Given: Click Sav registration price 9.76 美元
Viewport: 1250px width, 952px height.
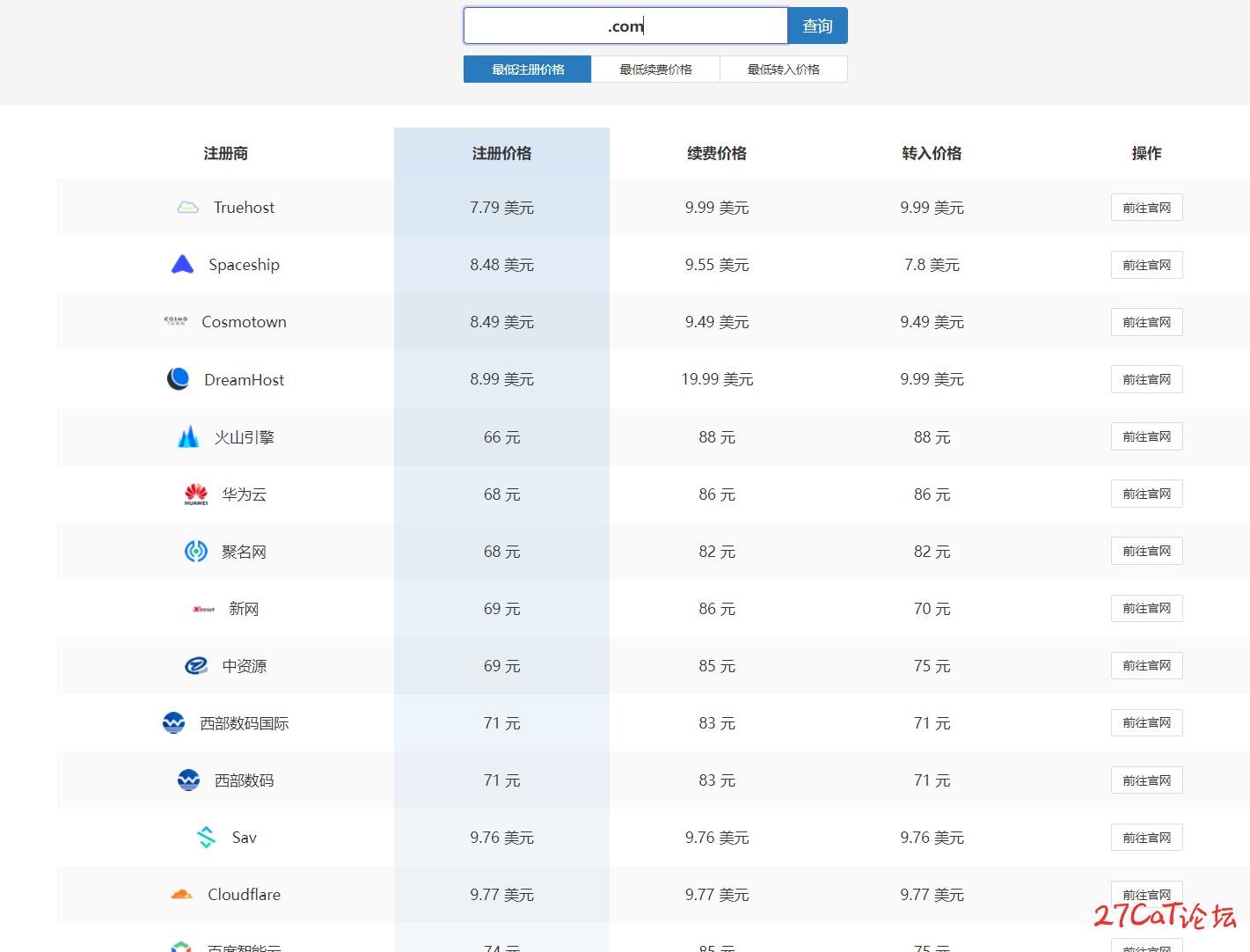Looking at the screenshot, I should pyautogui.click(x=501, y=838).
